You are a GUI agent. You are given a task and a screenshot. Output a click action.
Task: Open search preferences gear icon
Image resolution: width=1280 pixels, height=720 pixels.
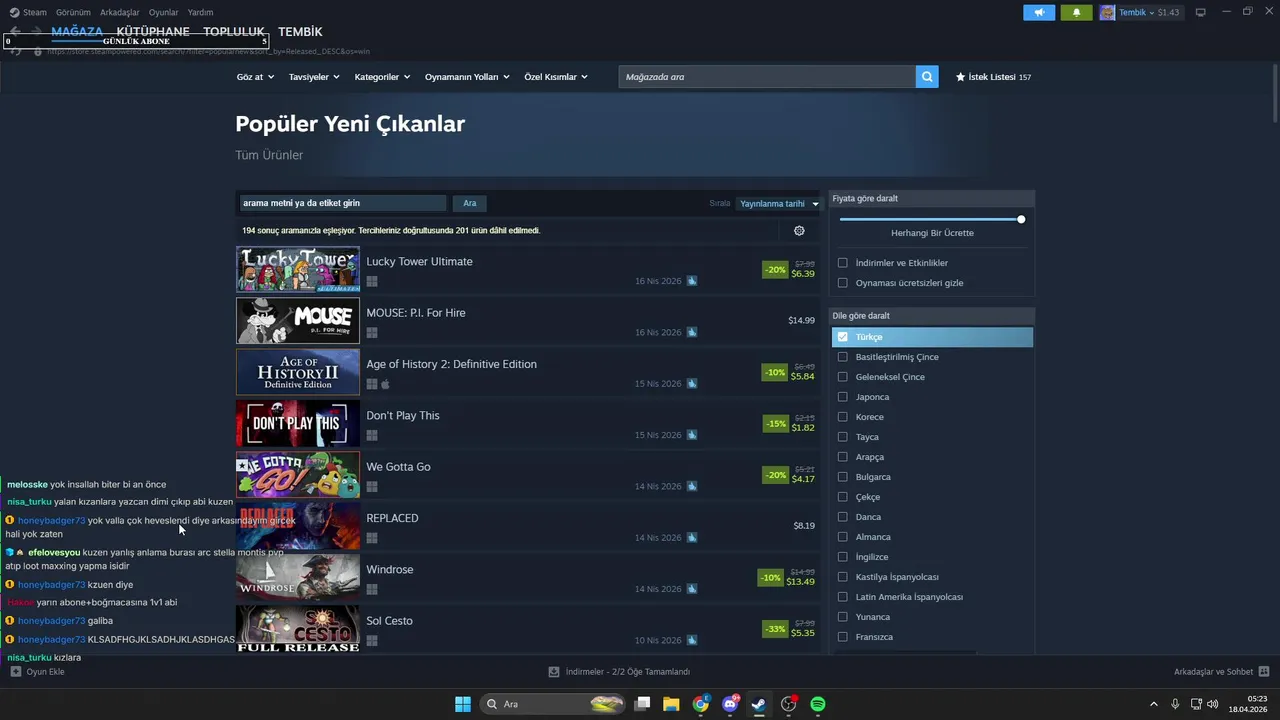(799, 231)
